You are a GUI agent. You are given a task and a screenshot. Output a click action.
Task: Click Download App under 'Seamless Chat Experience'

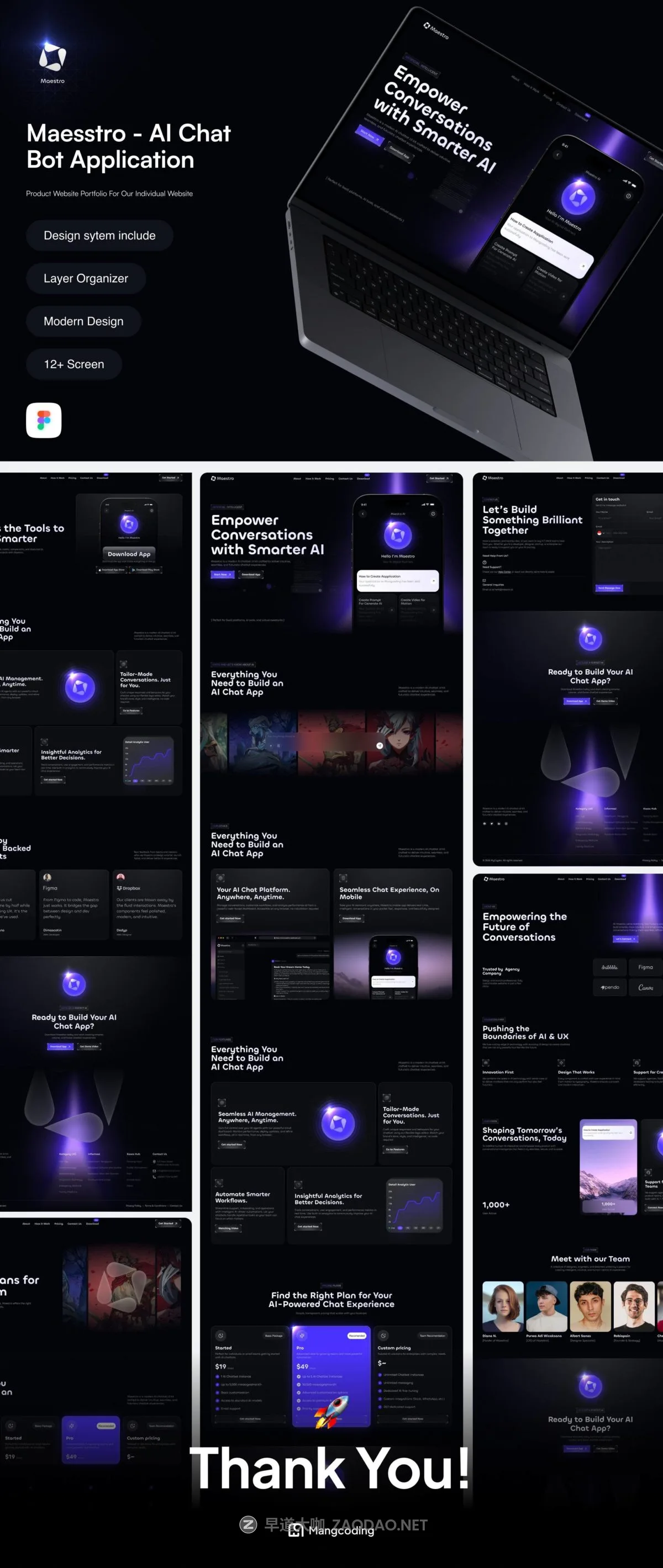(352, 918)
